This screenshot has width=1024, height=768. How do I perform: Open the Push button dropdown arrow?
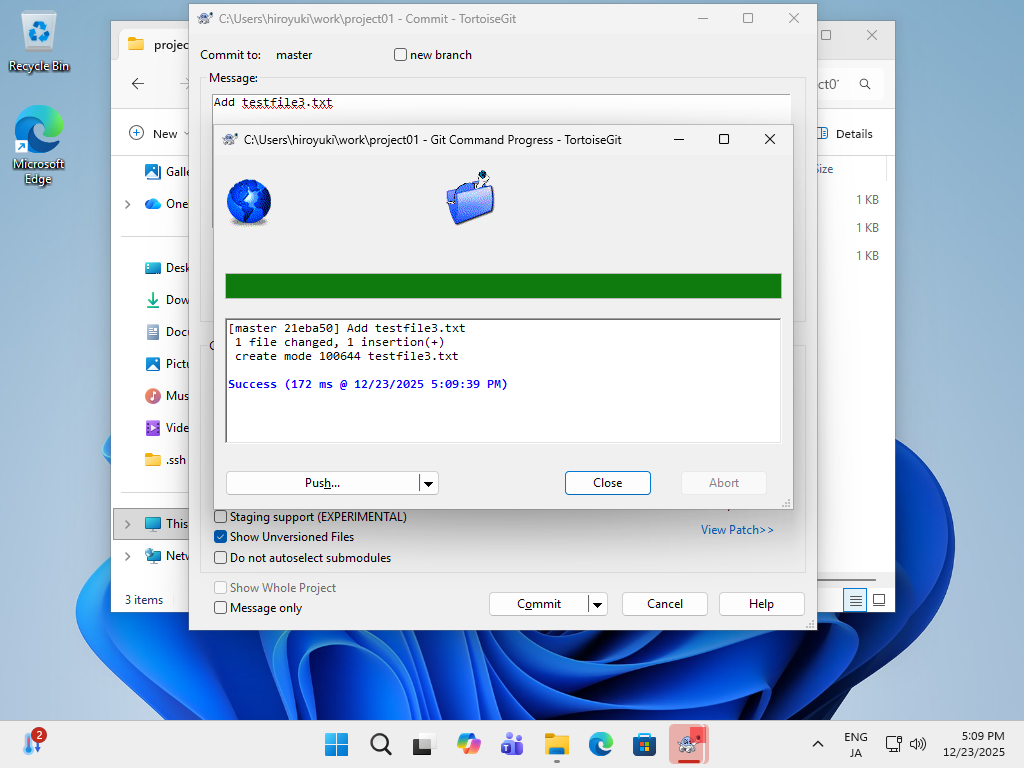428,484
